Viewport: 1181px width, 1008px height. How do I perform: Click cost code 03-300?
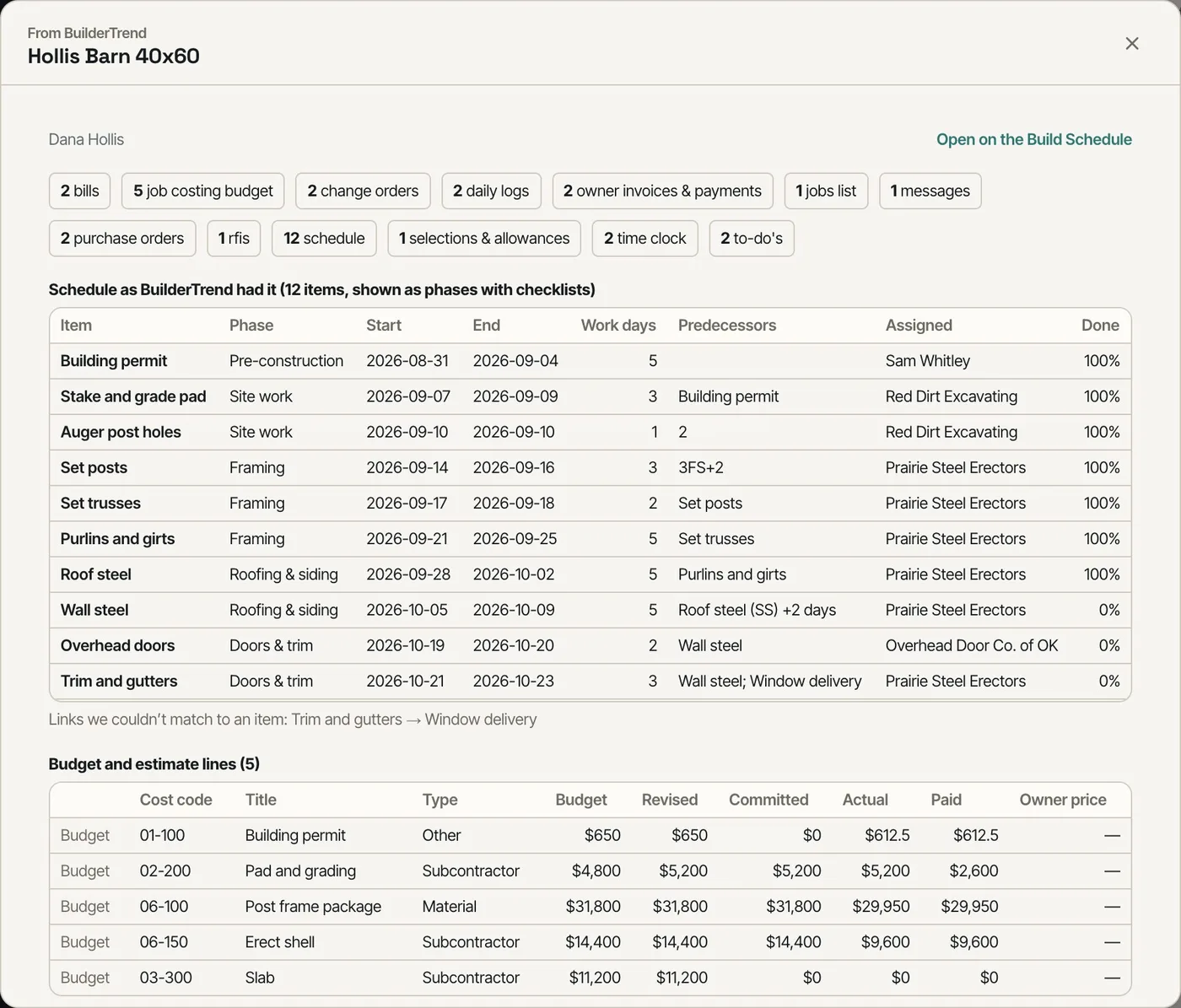pos(166,978)
